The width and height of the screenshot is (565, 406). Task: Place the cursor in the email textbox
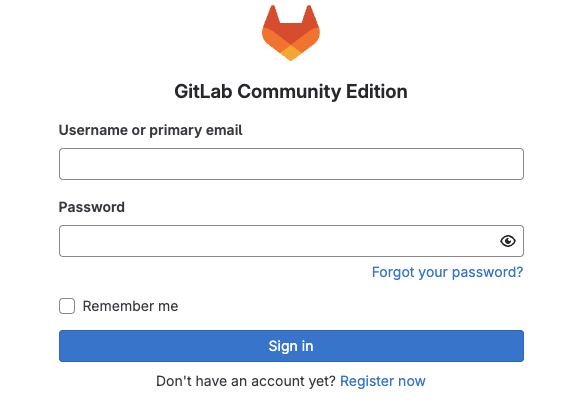(291, 164)
